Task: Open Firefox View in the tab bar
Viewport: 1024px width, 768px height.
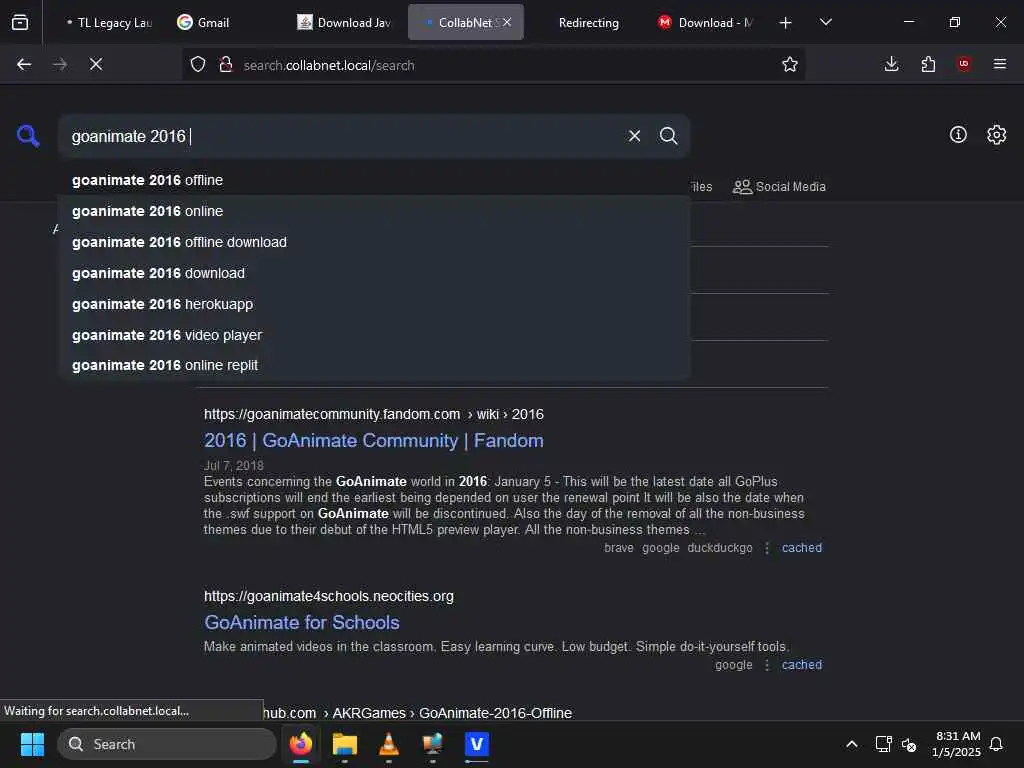Action: coord(20,22)
